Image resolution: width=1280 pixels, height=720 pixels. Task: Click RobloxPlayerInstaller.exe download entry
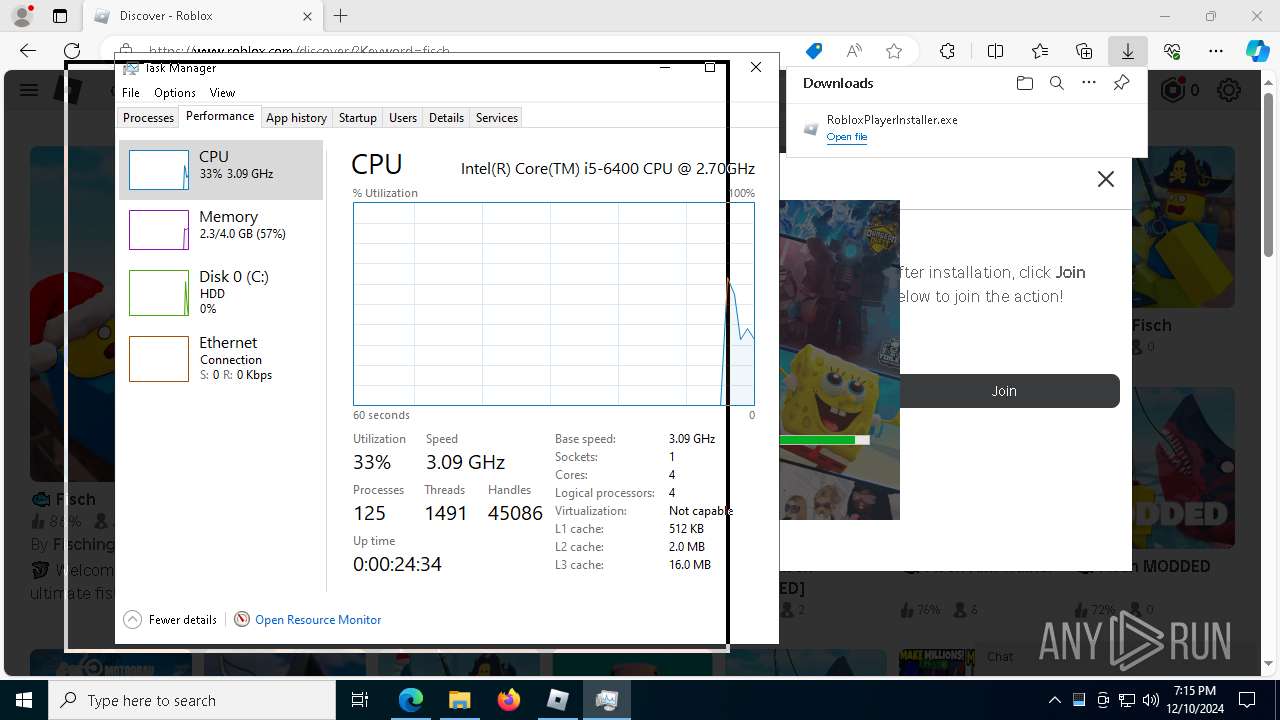pyautogui.click(x=967, y=127)
